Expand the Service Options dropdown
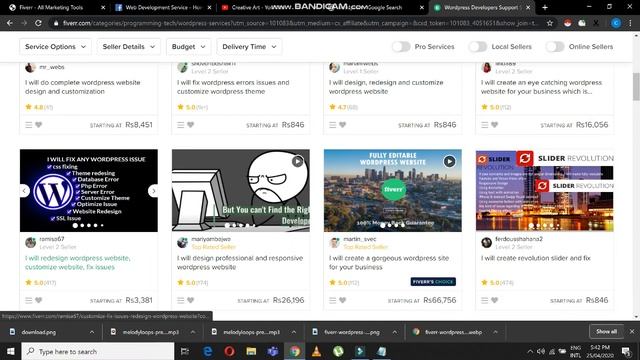This screenshot has height=360, width=640. [x=55, y=47]
